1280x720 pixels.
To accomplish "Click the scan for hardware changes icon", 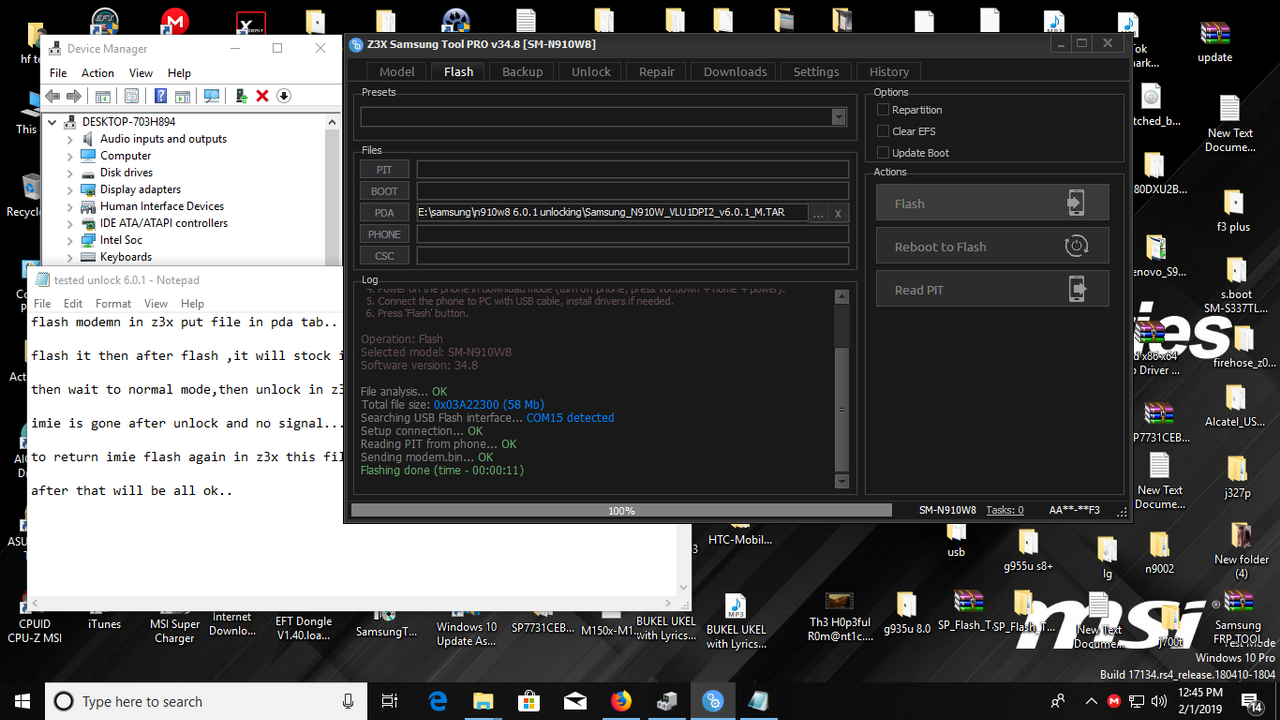I will [x=211, y=96].
